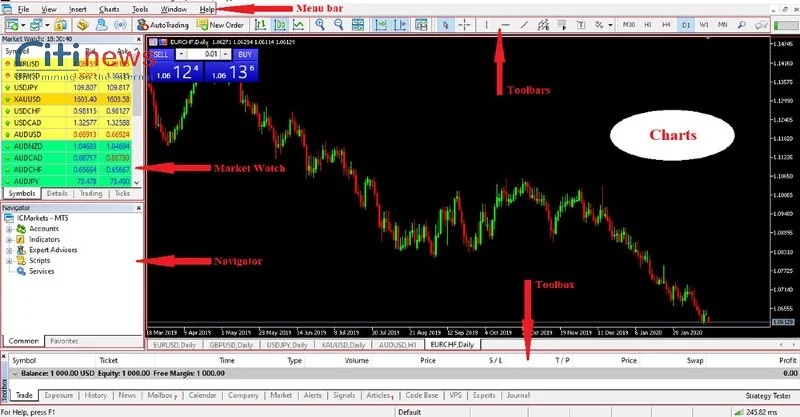Image resolution: width=800 pixels, height=417 pixels.
Task: Open the Charts menu
Action: tap(109, 9)
